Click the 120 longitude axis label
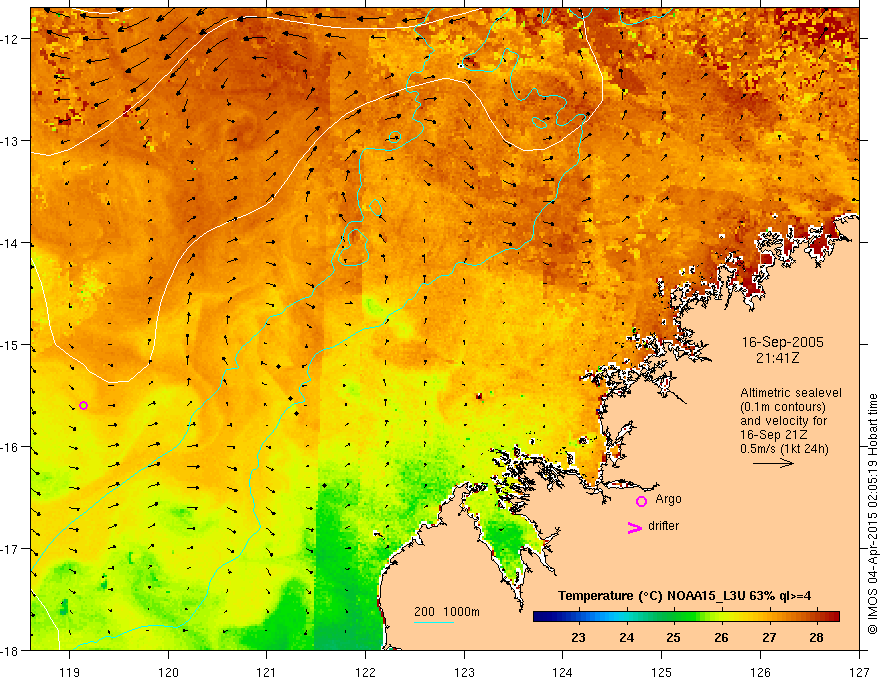Image resolution: width=880 pixels, height=680 pixels. point(168,673)
